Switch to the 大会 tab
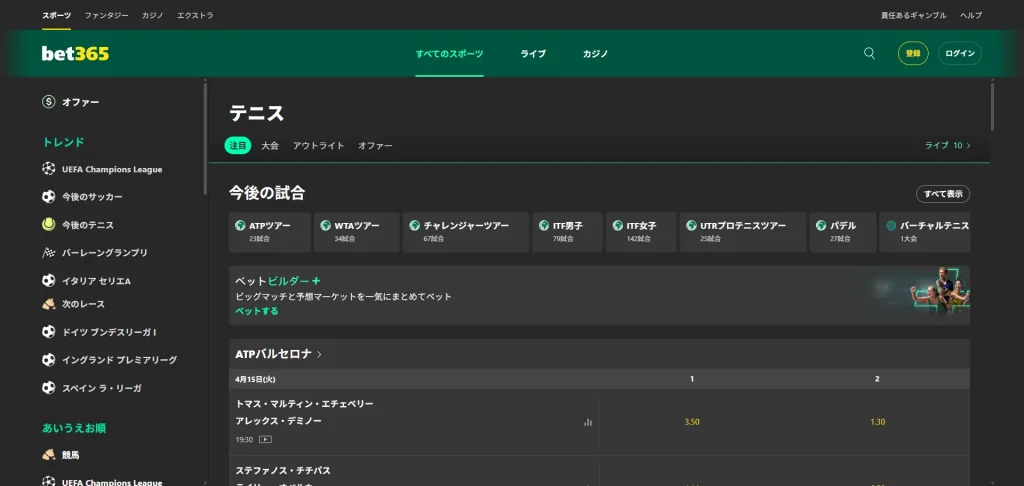 coord(270,146)
